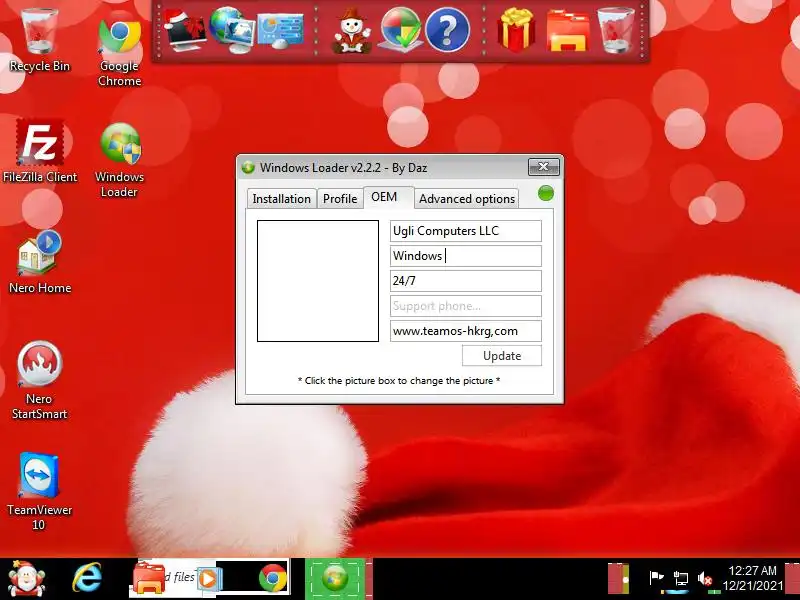
Task: Open the network tray icon
Action: (x=681, y=580)
